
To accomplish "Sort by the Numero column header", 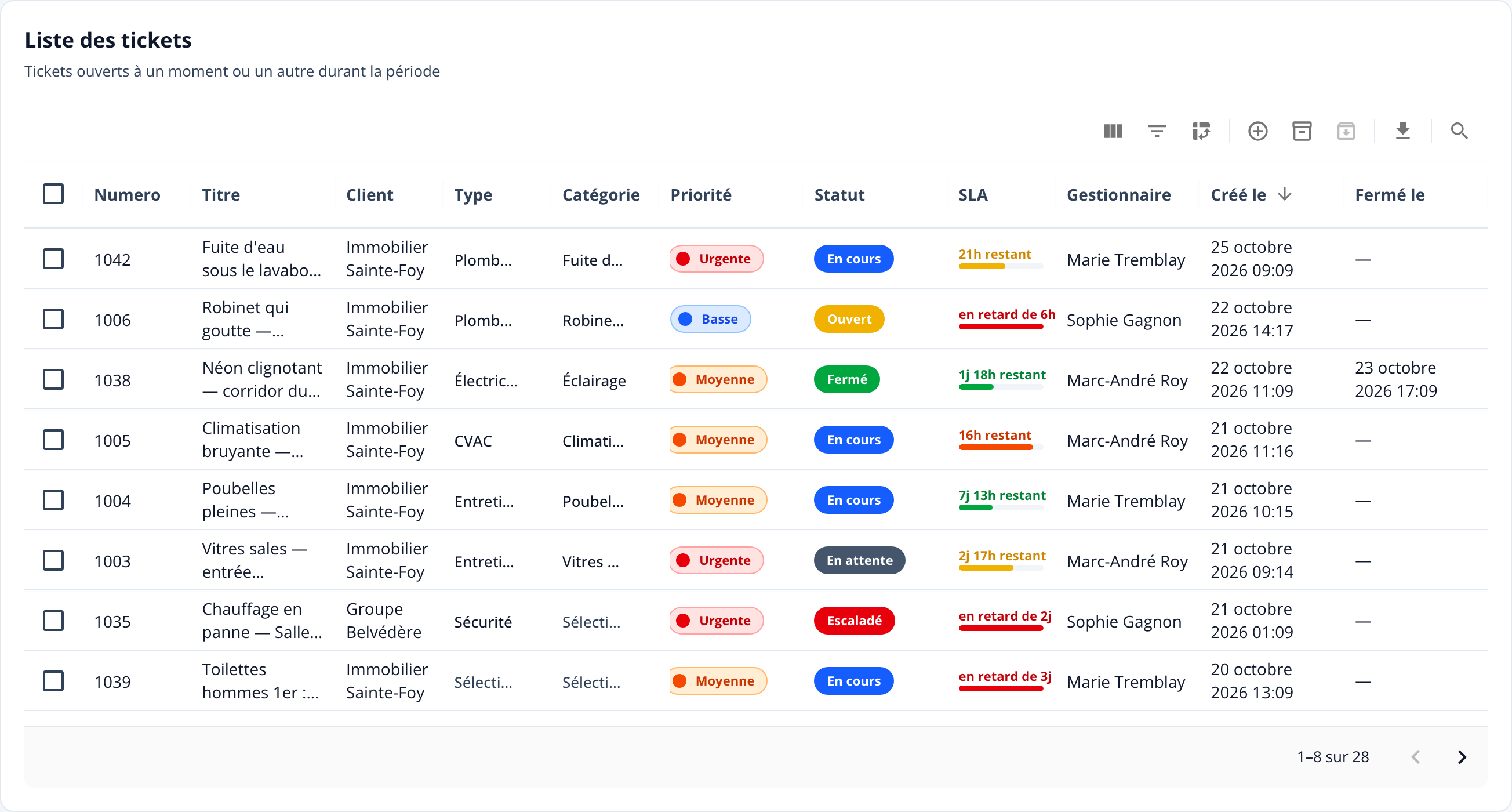I will [x=128, y=195].
